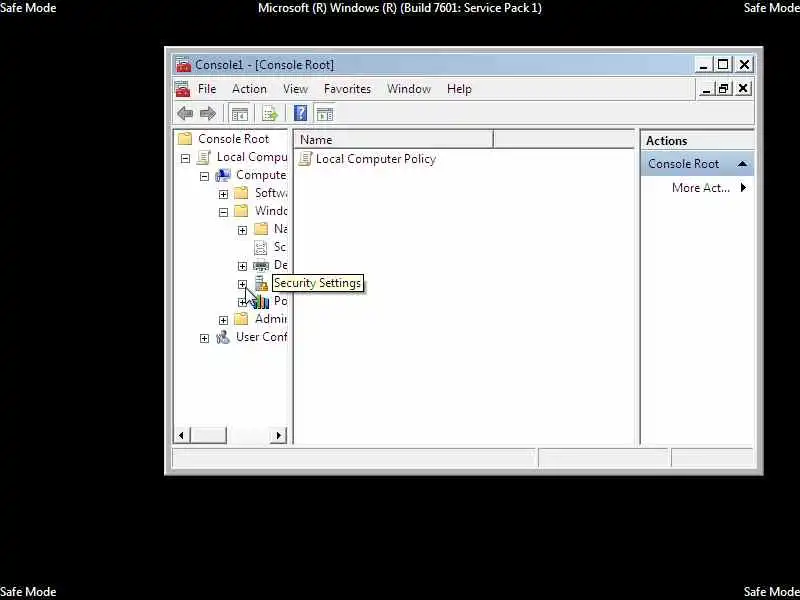The width and height of the screenshot is (800, 600).
Task: Open the View menu
Action: 295,89
